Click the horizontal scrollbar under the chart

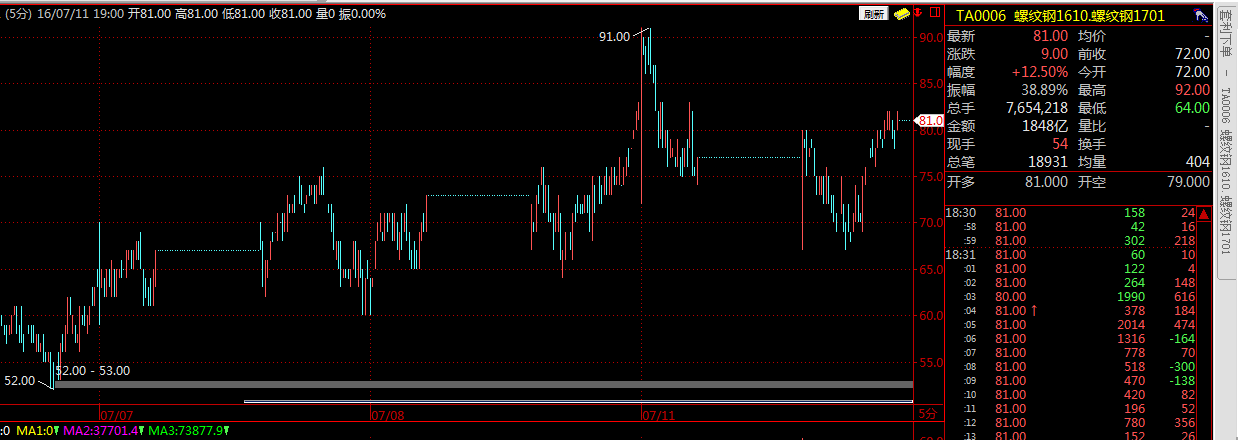tap(578, 402)
